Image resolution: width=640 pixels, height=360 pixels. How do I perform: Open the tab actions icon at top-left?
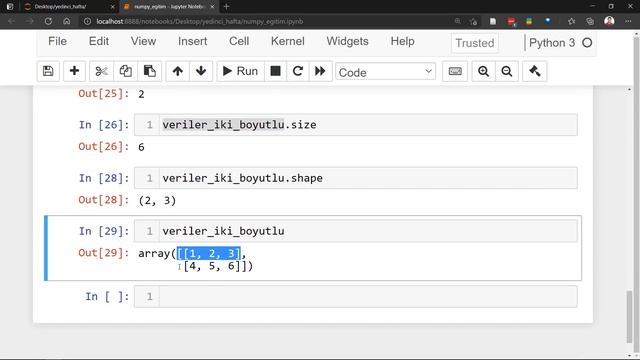point(10,7)
